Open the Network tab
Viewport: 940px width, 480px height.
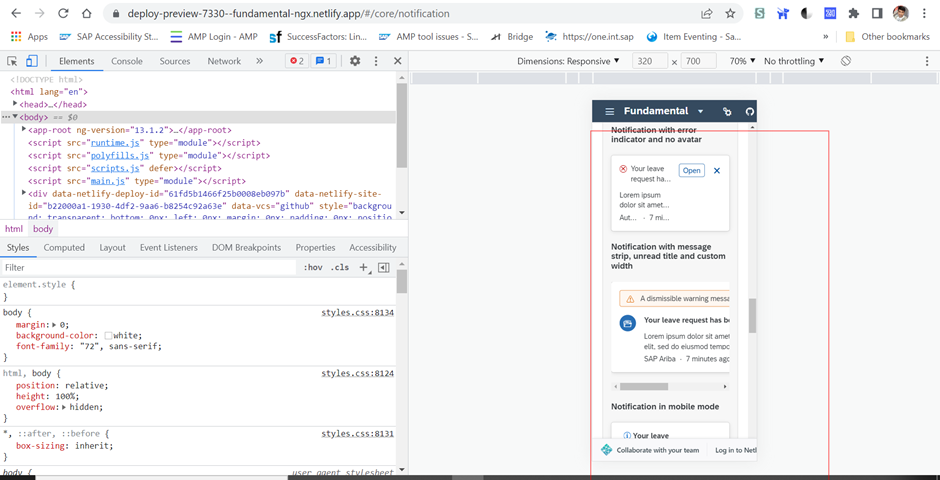coord(224,61)
